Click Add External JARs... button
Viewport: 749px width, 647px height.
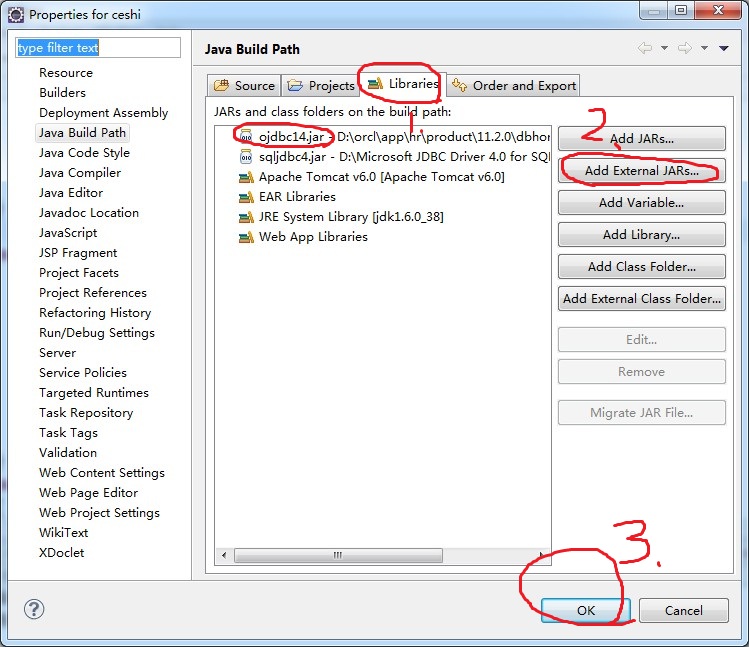click(x=642, y=171)
